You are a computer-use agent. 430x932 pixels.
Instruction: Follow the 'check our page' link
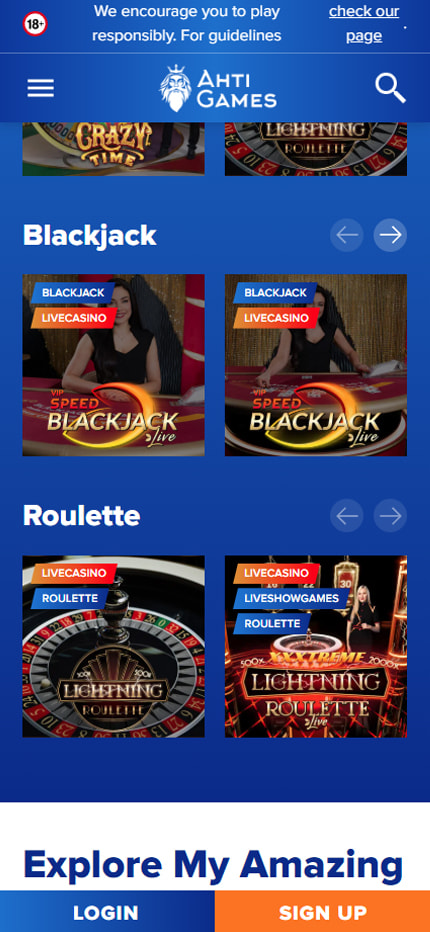point(364,24)
